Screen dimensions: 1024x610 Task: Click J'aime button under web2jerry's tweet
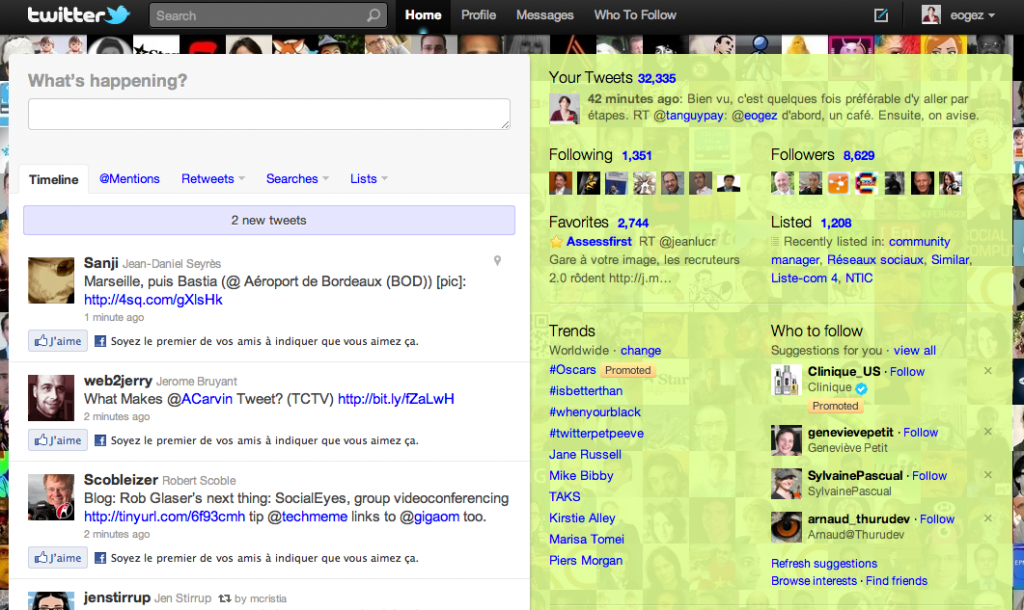click(58, 440)
